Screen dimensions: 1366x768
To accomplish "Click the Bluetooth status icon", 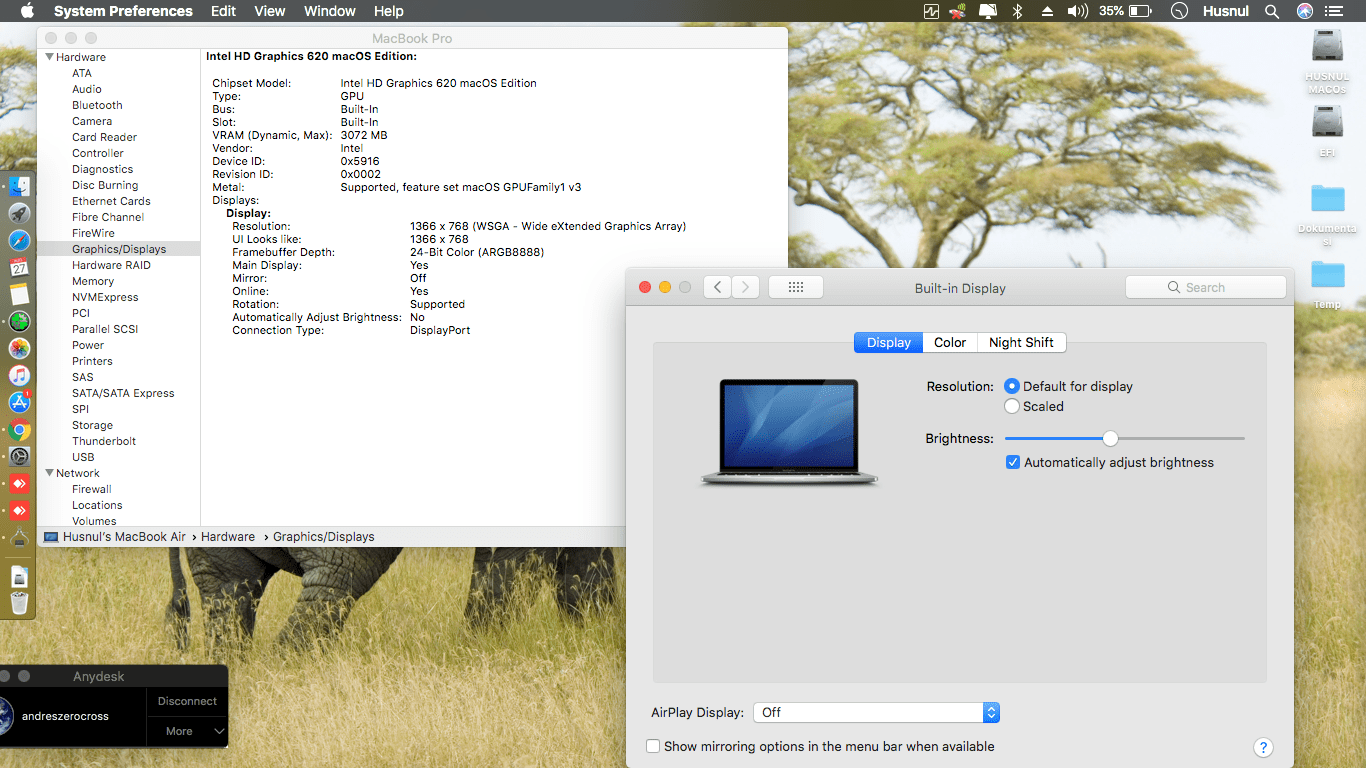I will click(1018, 11).
